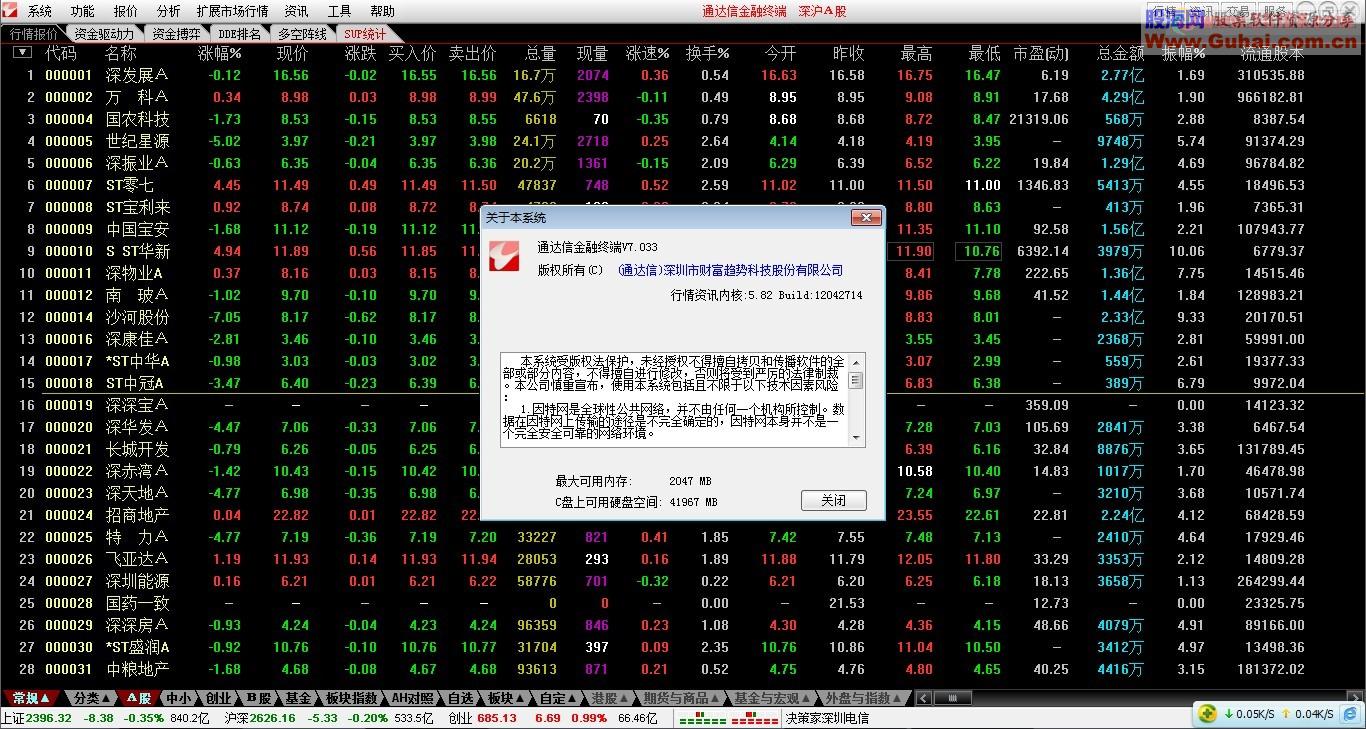This screenshot has width=1366, height=729.
Task: Select the ST零七 stock row
Action: (x=683, y=185)
